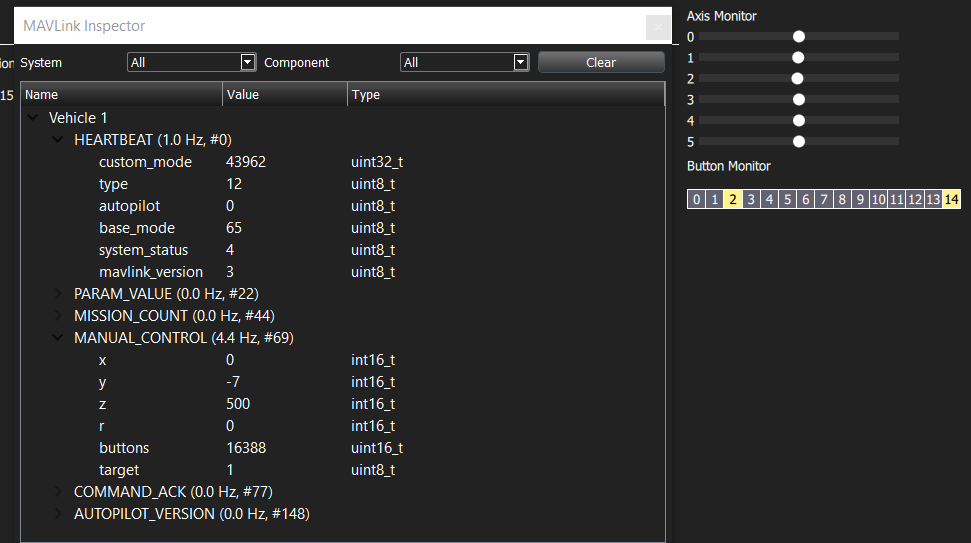Open the Component dropdown set to All
This screenshot has width=971, height=543.
click(464, 63)
